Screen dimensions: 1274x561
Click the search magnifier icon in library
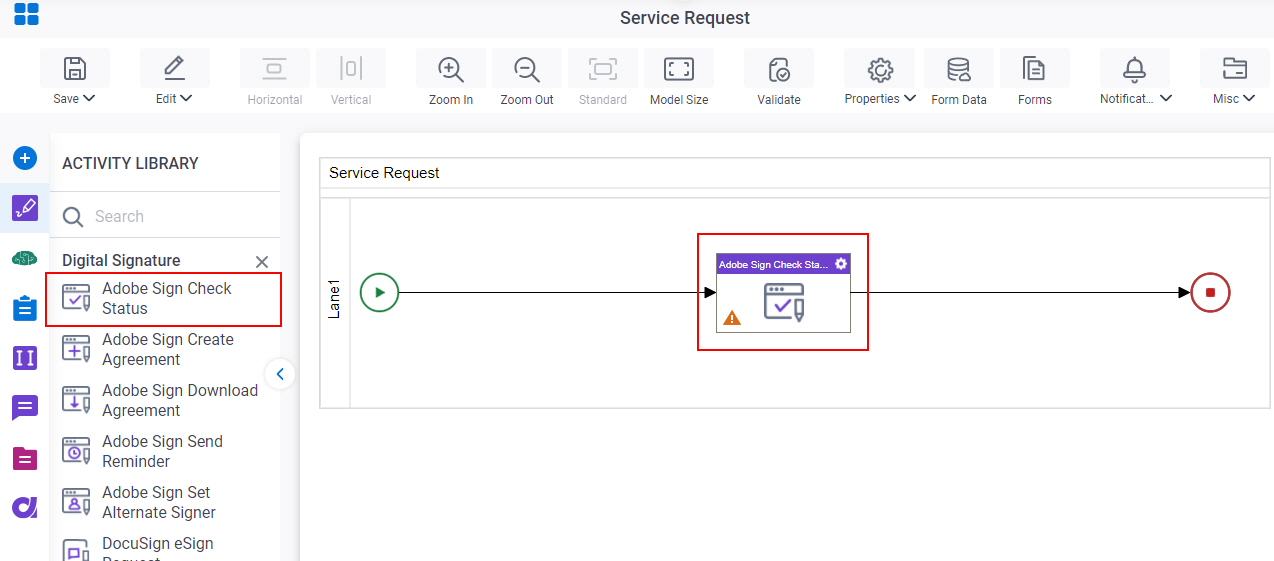point(73,217)
